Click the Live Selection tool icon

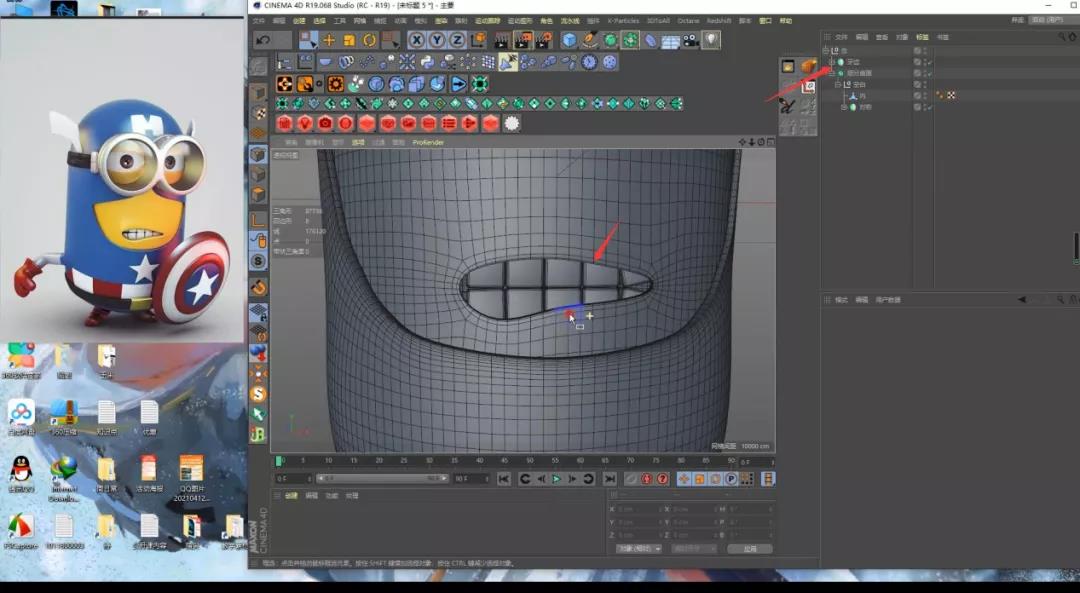309,40
